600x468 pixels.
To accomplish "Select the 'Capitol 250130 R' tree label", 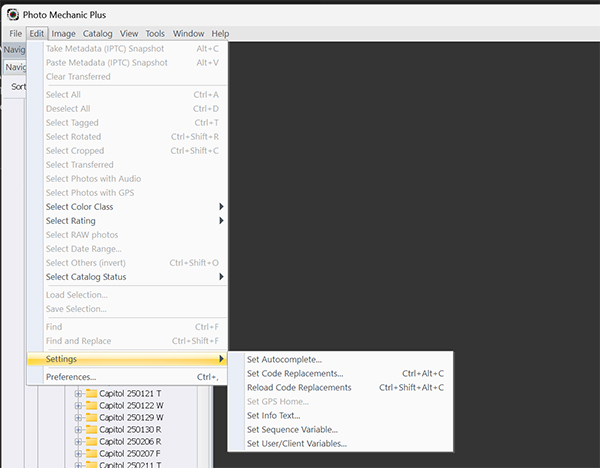I will click(130, 429).
